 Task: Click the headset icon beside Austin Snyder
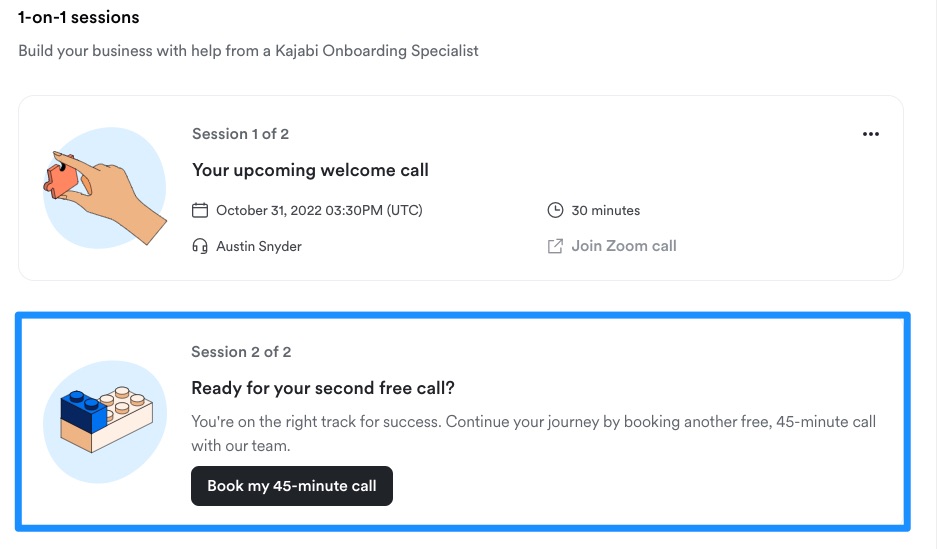point(200,246)
